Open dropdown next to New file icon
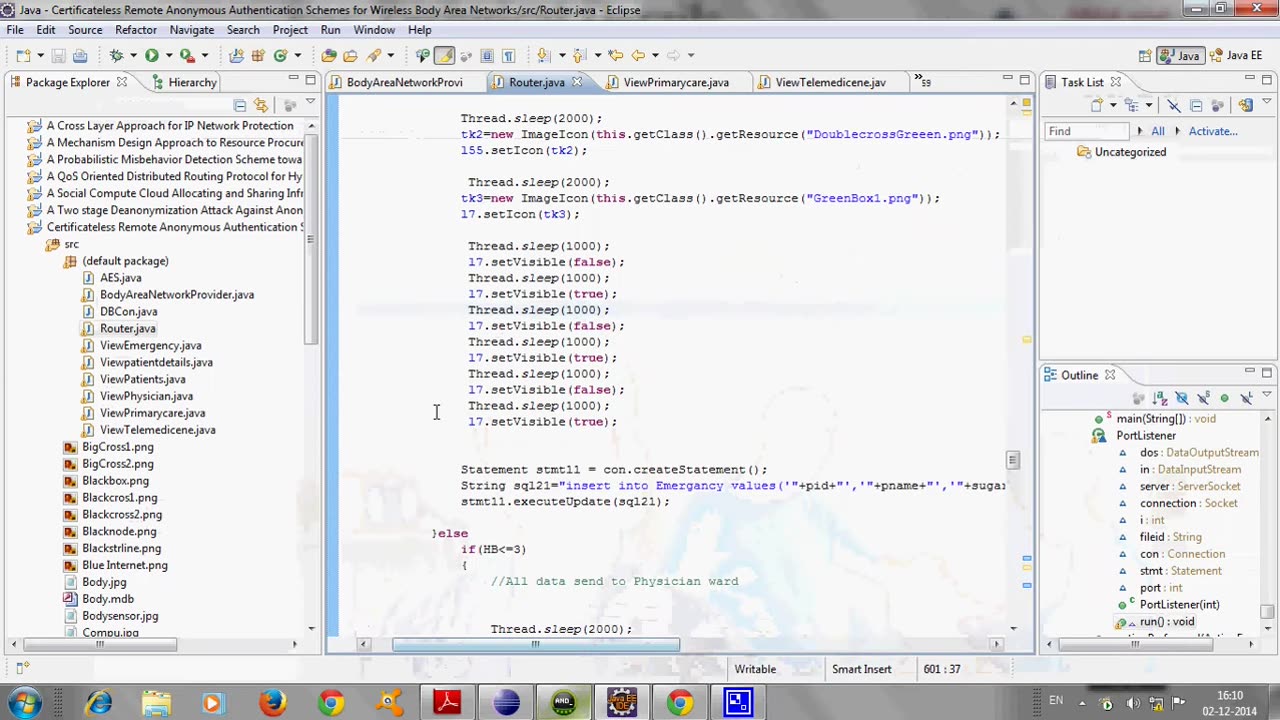Image resolution: width=1280 pixels, height=720 pixels. point(40,56)
